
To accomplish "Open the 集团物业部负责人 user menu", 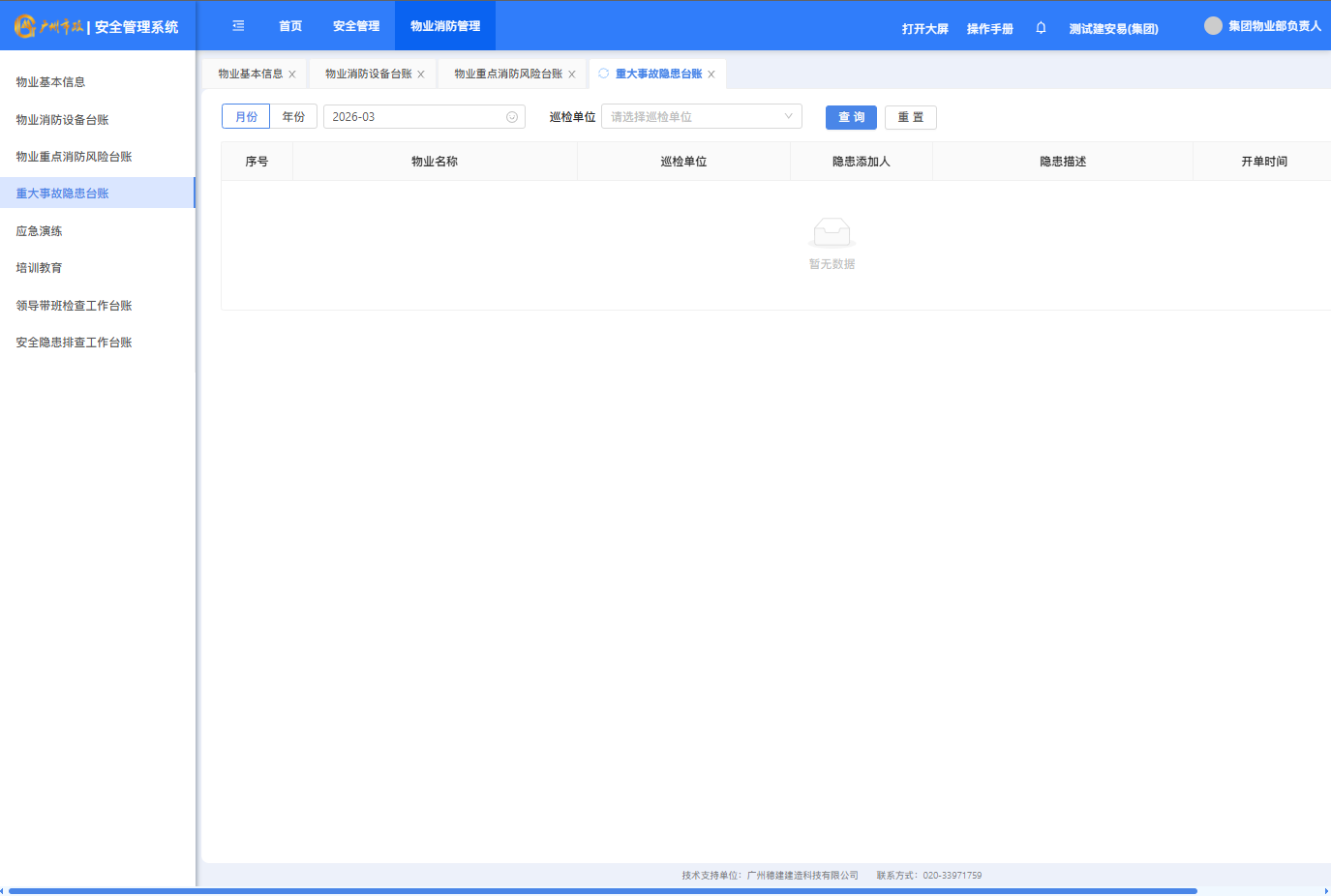I will (1274, 26).
